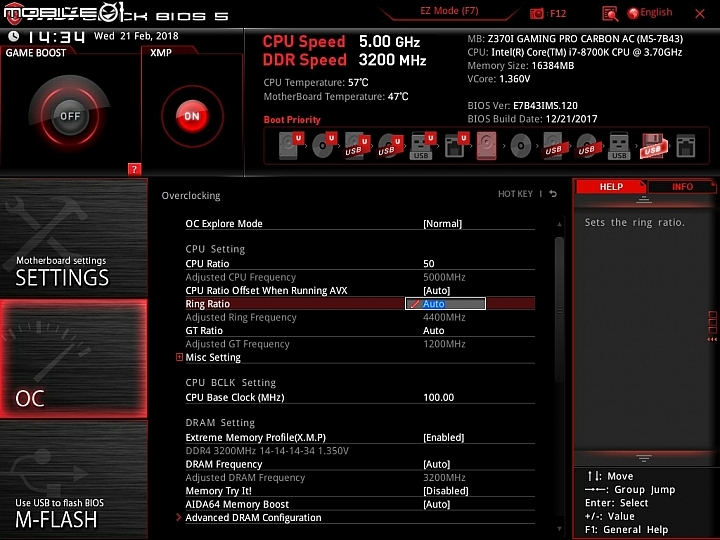This screenshot has height=540, width=720.
Task: Switch to the INFO tab
Action: tap(682, 187)
